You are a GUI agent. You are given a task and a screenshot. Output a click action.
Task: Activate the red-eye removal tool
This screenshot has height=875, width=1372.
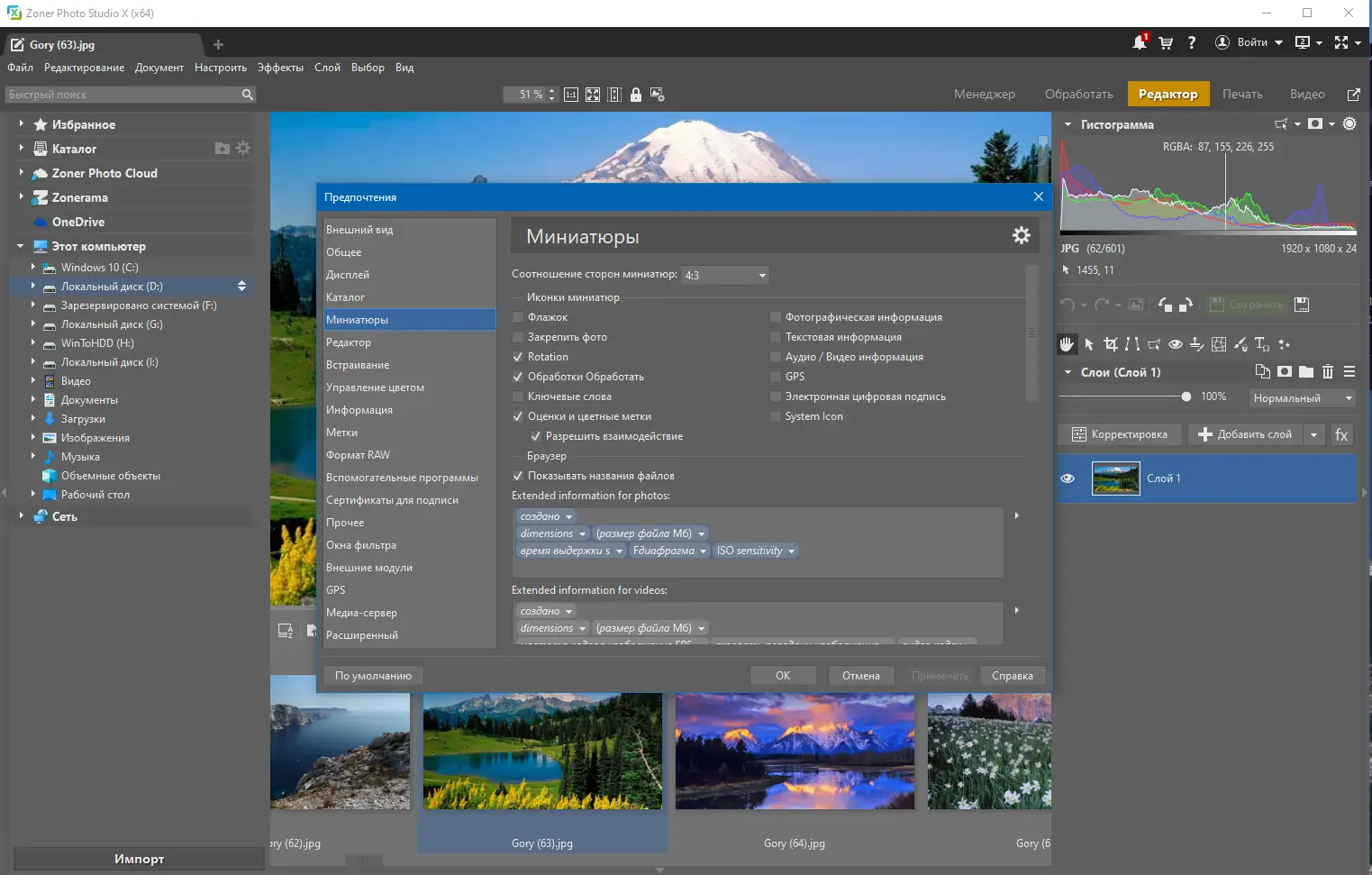(x=1176, y=344)
